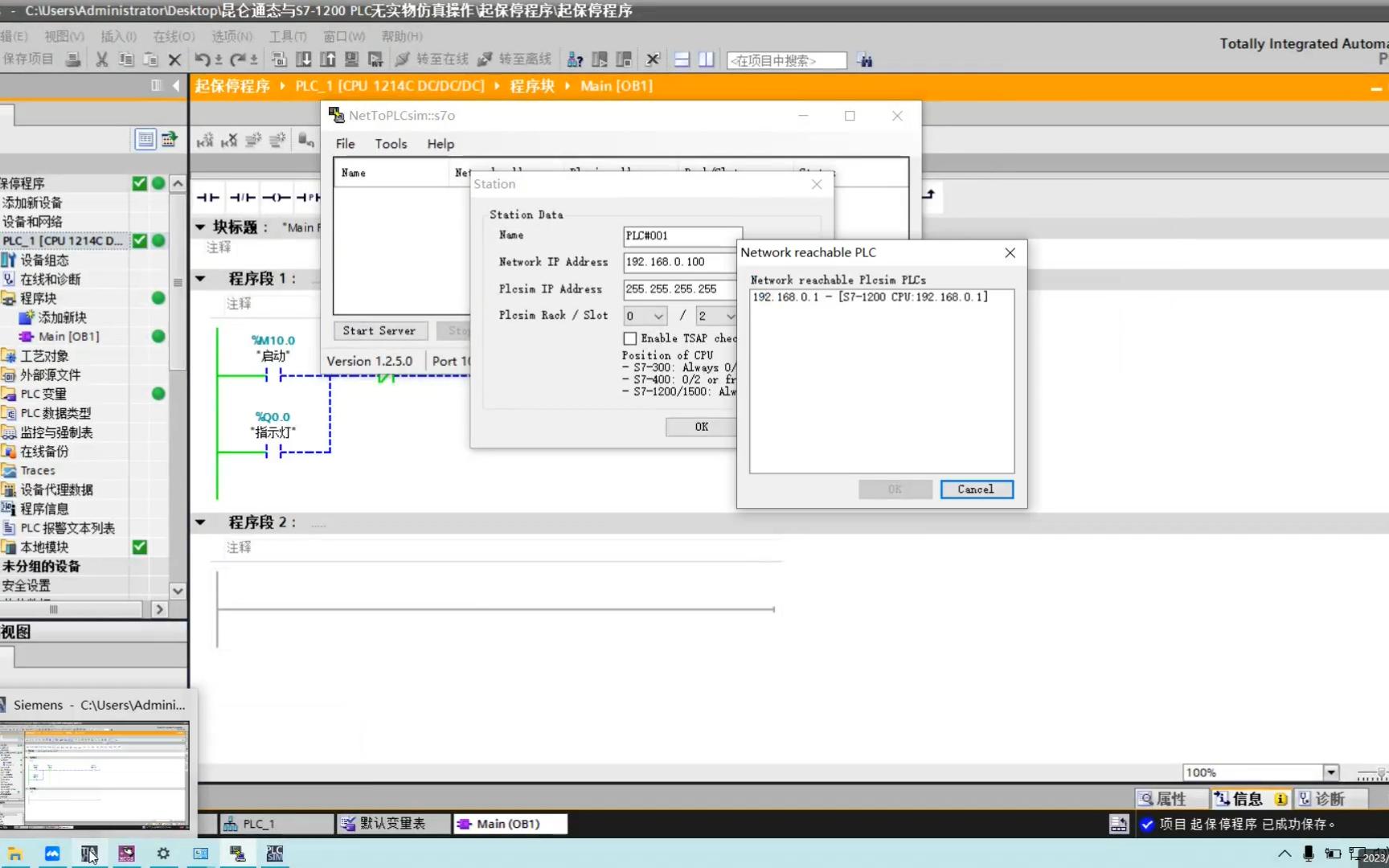This screenshot has width=1389, height=868.
Task: Click the Network IP Address field
Action: coord(680,262)
